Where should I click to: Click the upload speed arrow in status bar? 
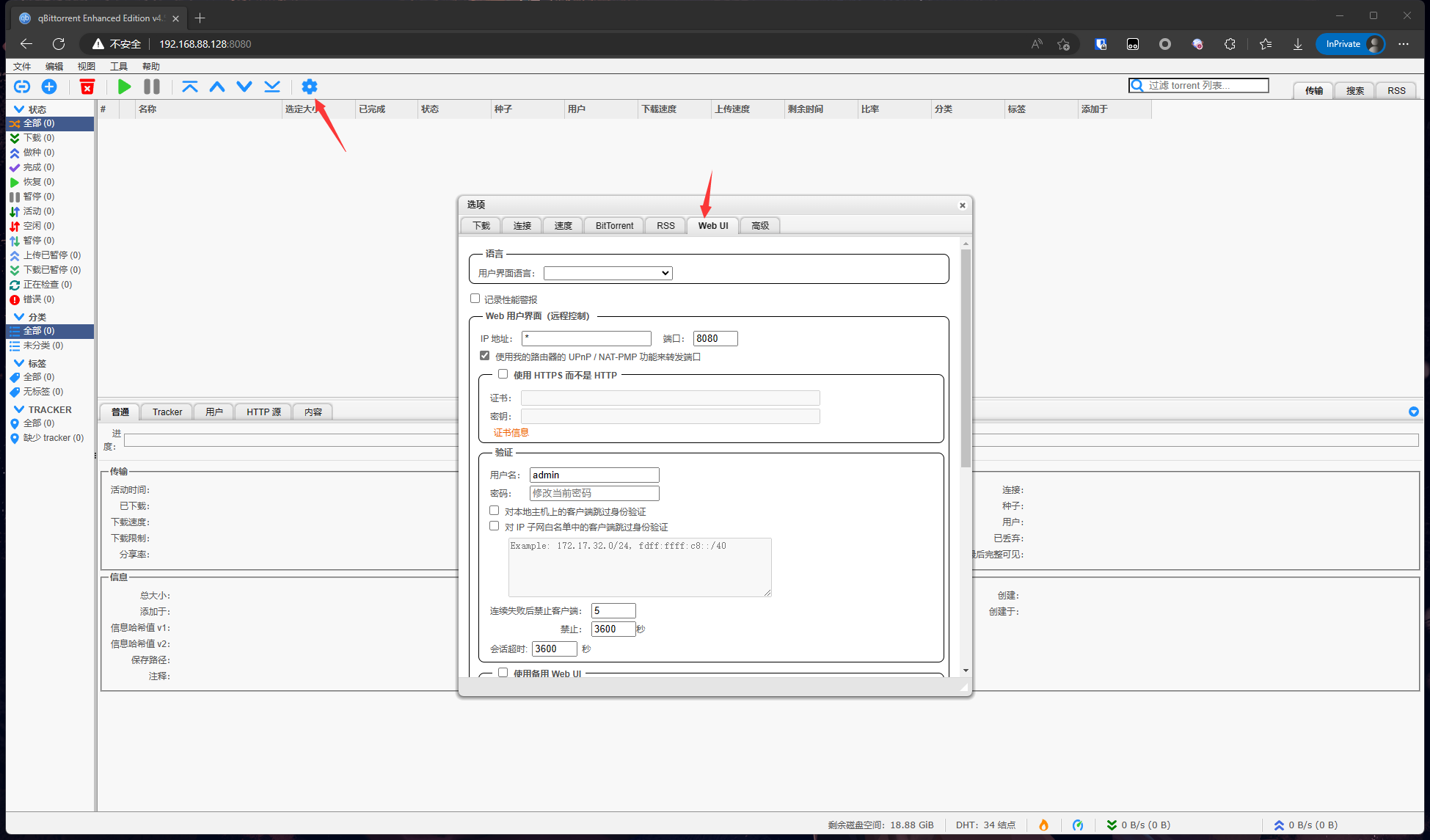pyautogui.click(x=1279, y=825)
